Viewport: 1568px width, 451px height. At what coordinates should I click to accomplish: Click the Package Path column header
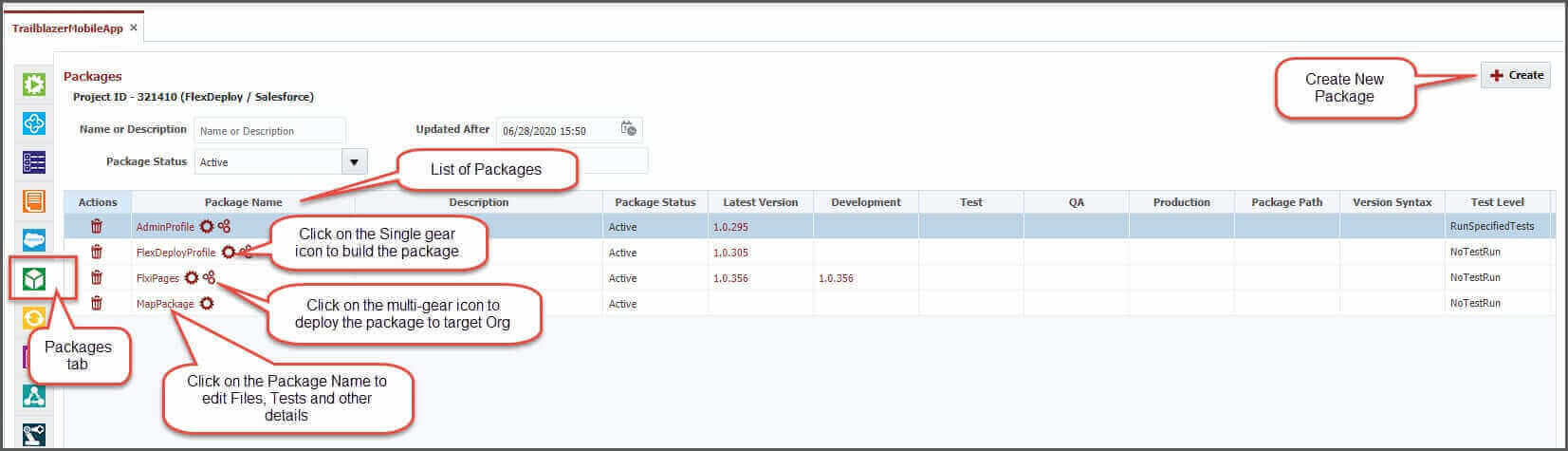pyautogui.click(x=1287, y=201)
